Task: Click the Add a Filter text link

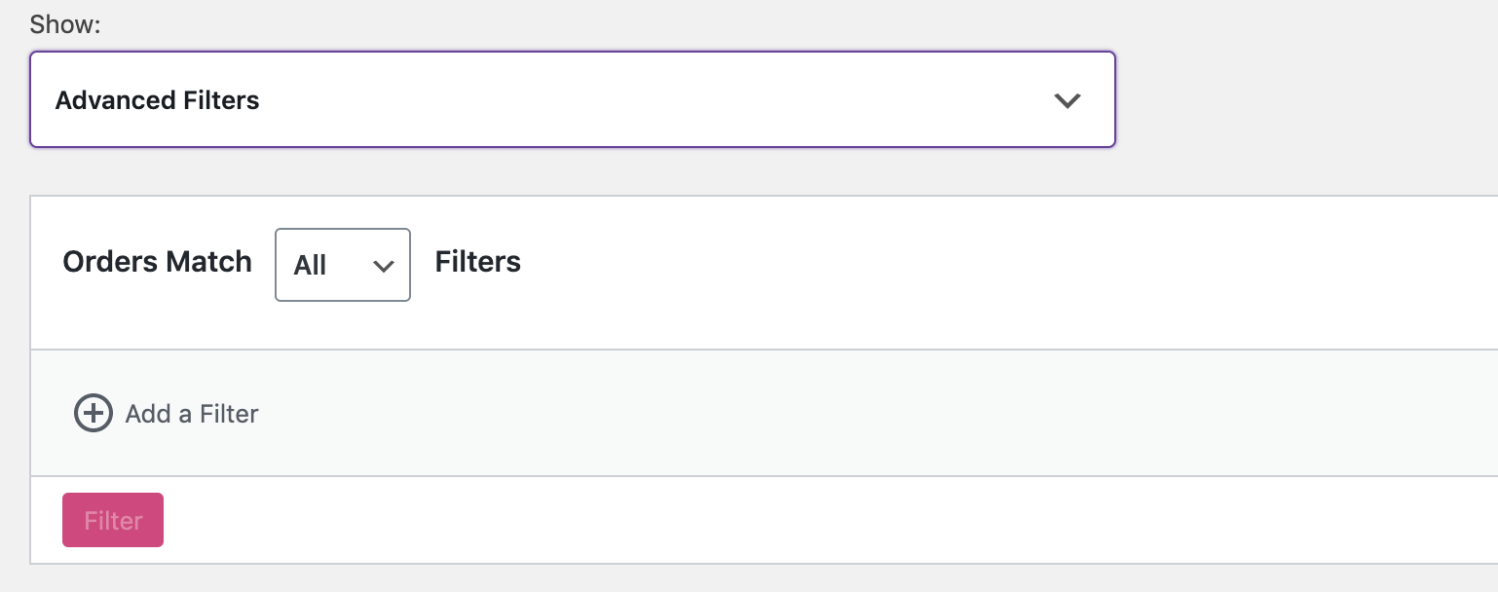Action: click(191, 413)
